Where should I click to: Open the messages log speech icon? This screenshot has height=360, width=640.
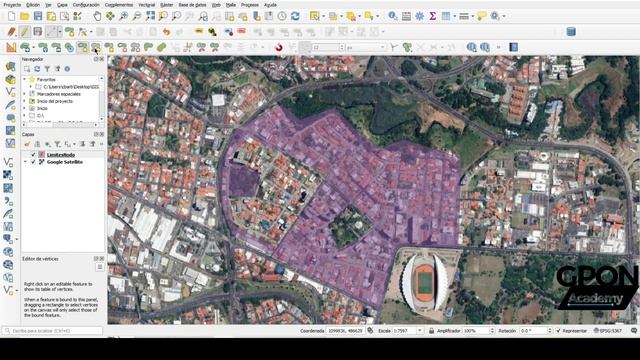[634, 331]
